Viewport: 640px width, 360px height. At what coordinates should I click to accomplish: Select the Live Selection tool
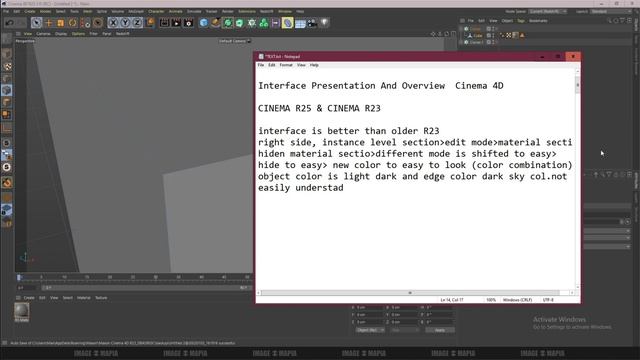coord(36,23)
